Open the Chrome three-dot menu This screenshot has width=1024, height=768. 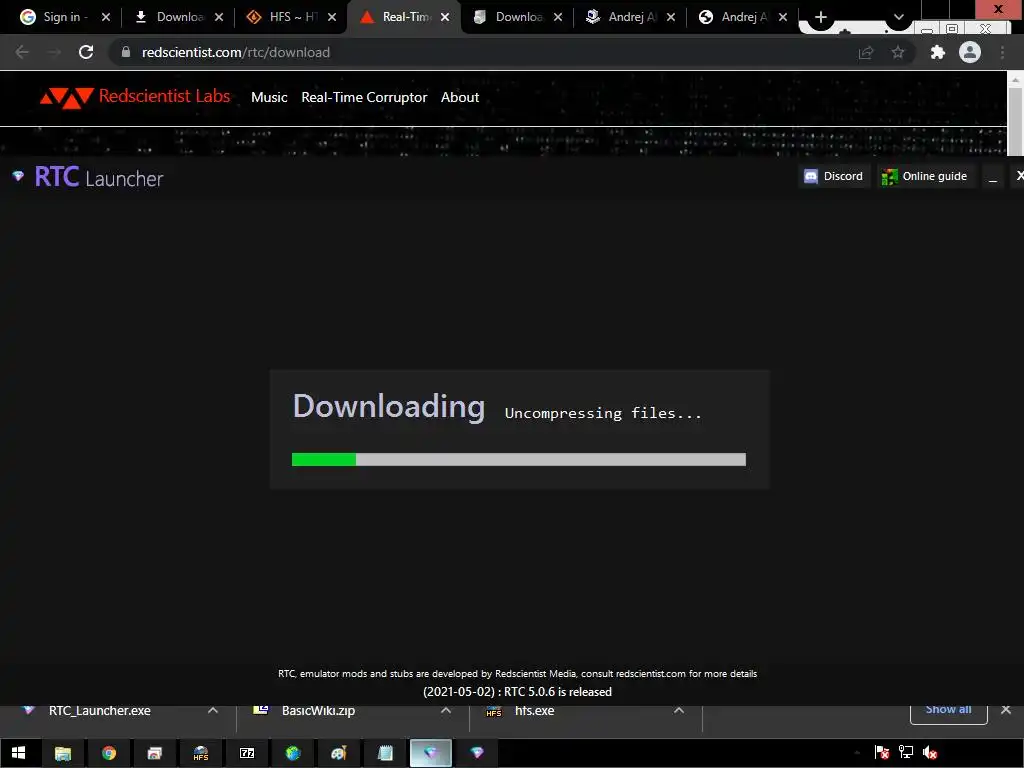(x=1002, y=52)
